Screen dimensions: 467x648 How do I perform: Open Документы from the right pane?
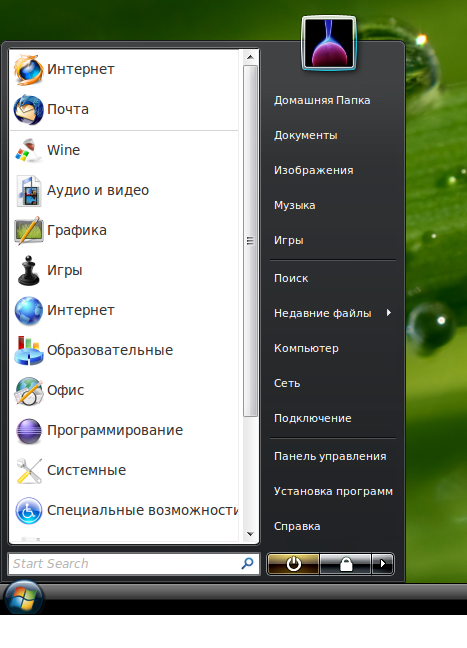(x=305, y=136)
